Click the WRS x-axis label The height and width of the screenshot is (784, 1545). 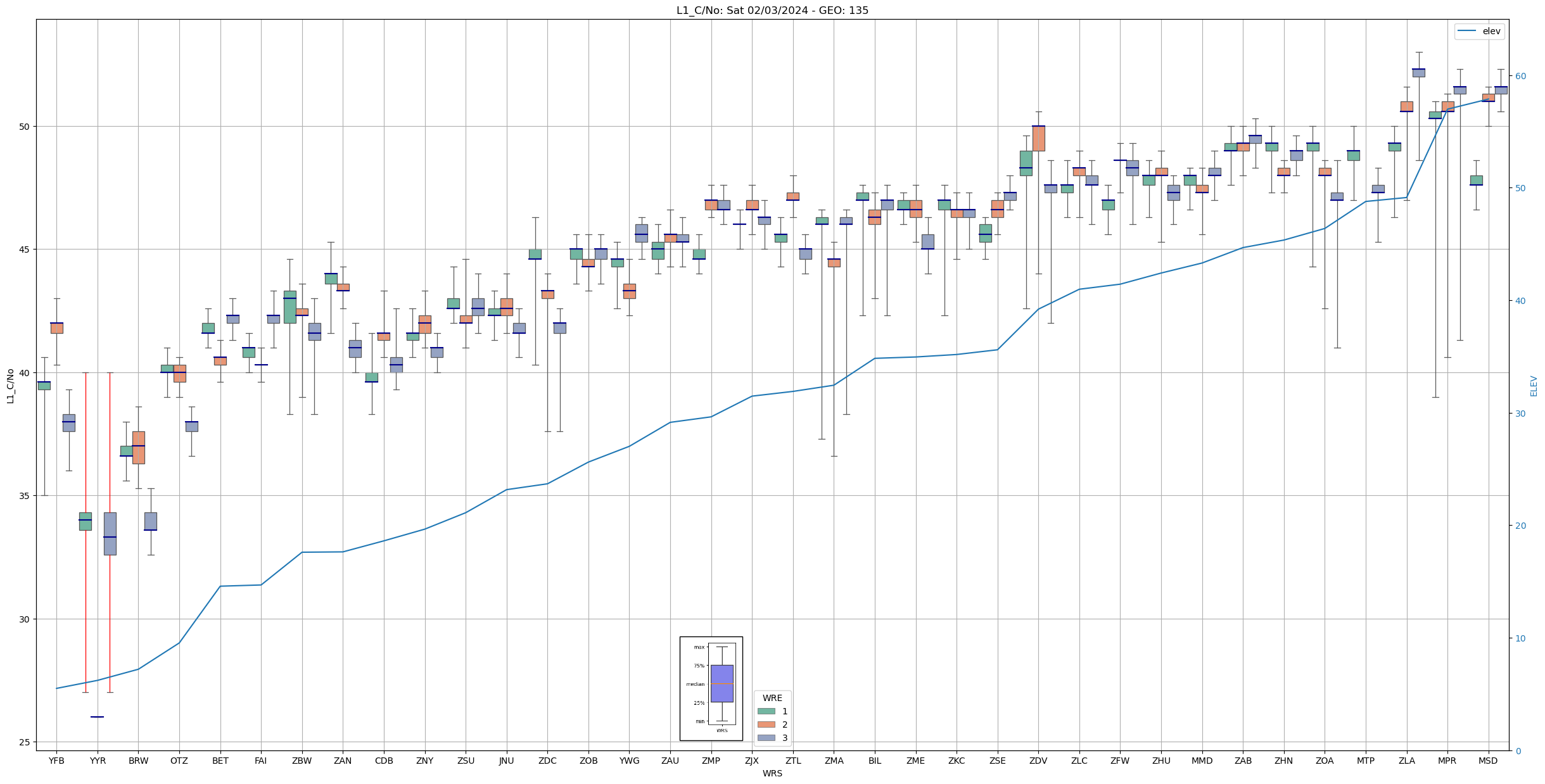[772, 774]
